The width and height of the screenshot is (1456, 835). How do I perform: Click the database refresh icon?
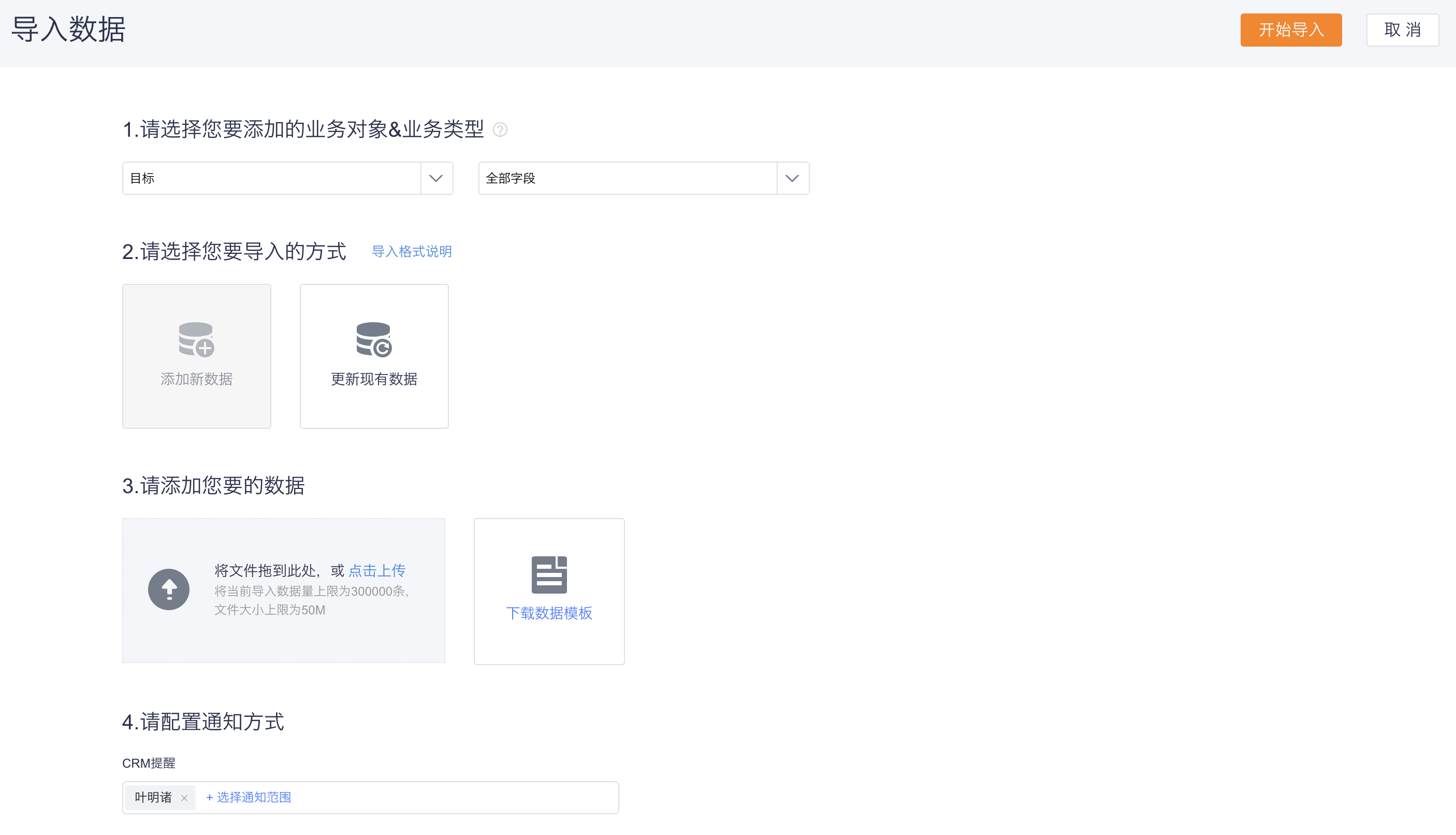[374, 339]
